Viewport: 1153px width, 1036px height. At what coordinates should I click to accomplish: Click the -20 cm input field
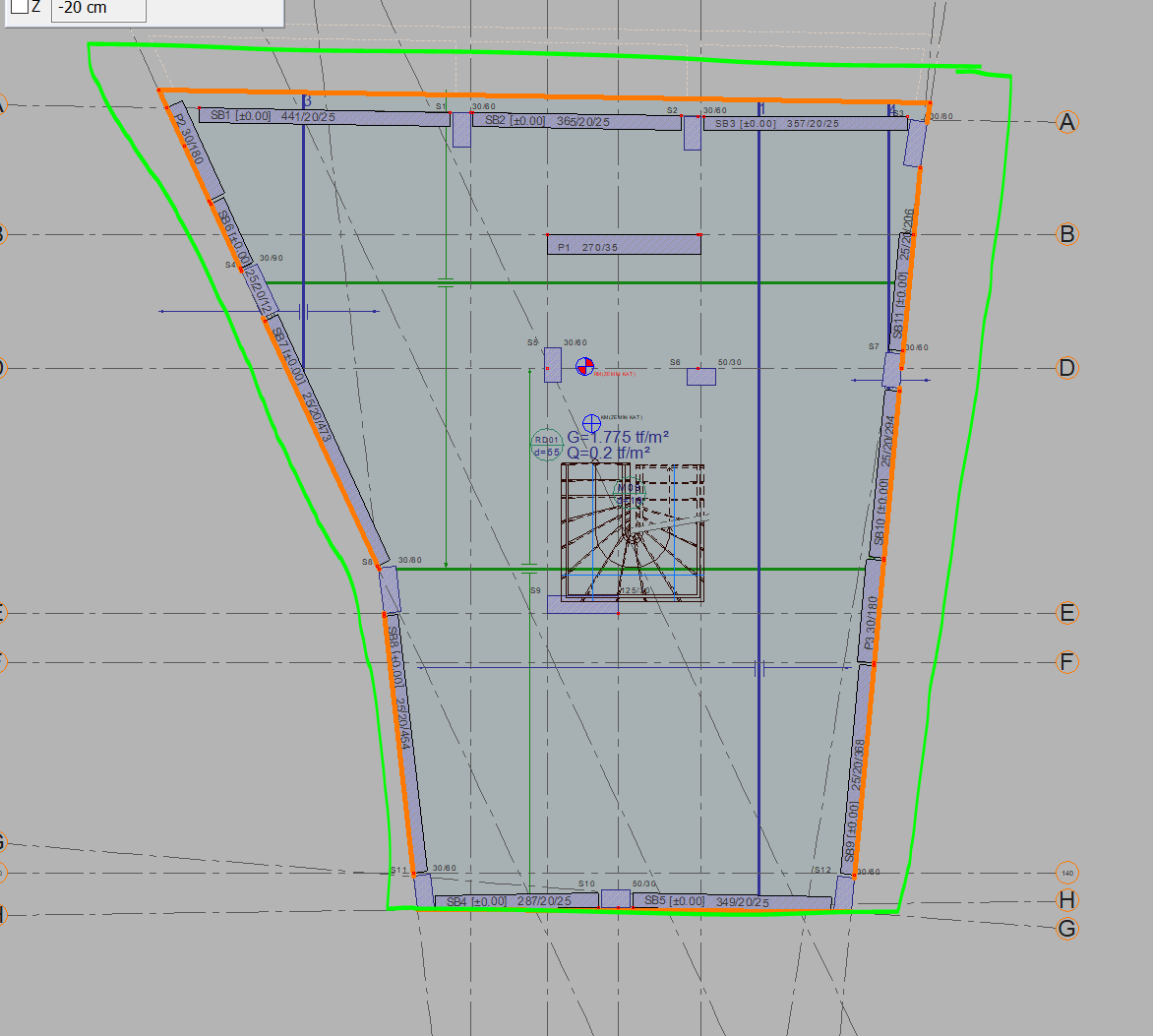[x=97, y=9]
